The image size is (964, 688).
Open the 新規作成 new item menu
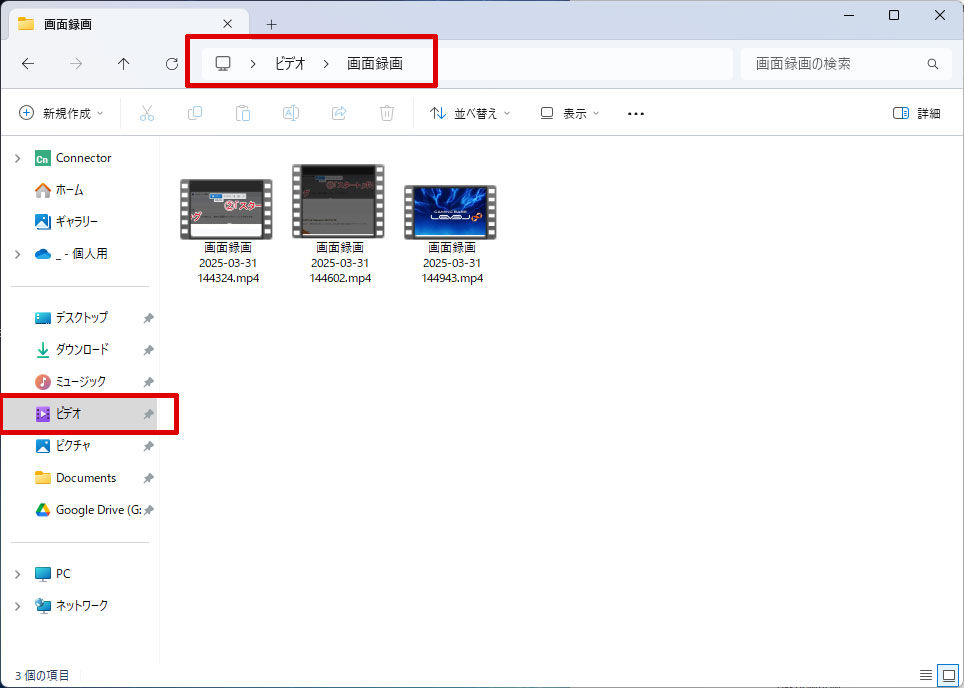(60, 113)
